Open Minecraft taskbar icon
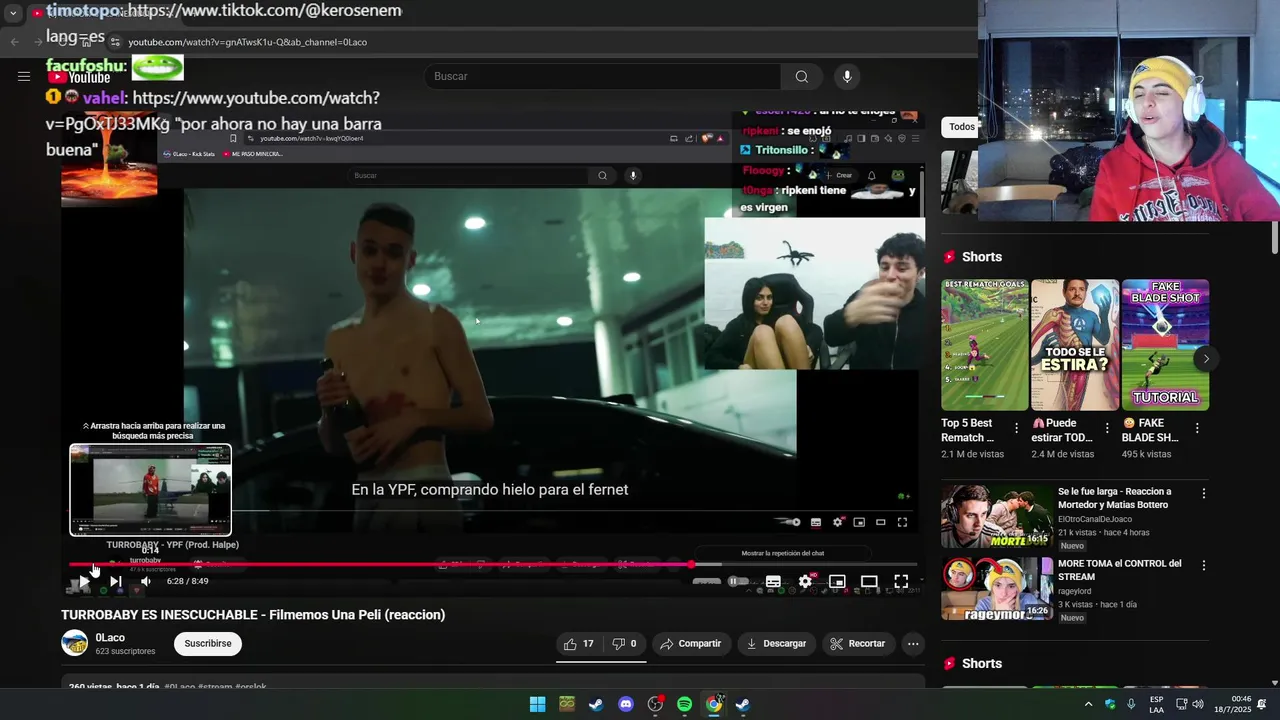Screen dimensions: 1280x720 pos(567,704)
